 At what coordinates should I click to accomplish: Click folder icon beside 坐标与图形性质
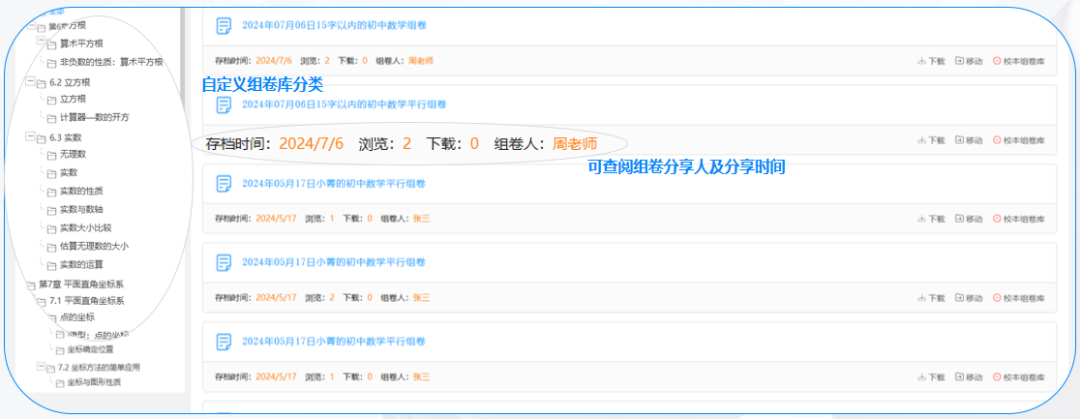(59, 382)
